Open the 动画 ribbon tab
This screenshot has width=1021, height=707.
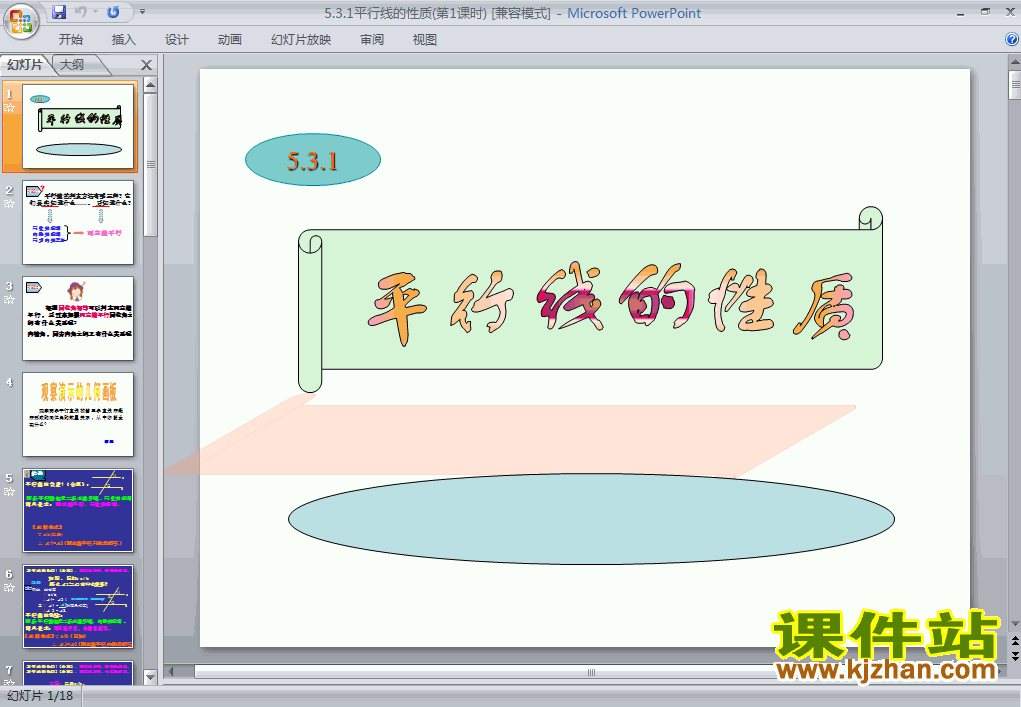[x=230, y=40]
